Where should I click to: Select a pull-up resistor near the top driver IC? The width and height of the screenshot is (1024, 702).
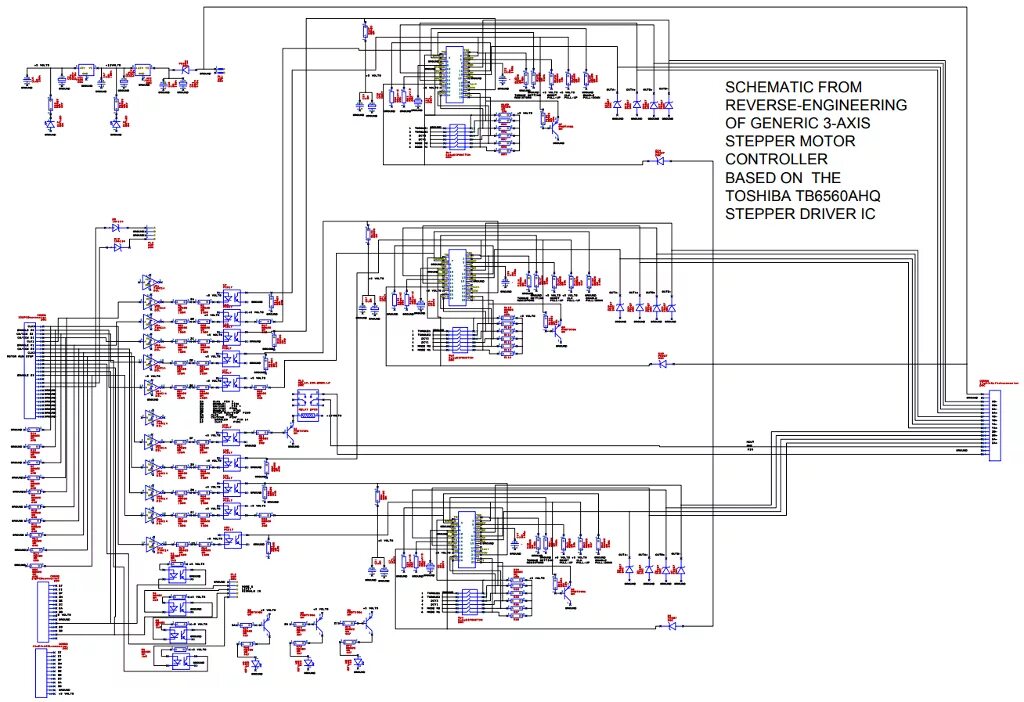point(552,78)
